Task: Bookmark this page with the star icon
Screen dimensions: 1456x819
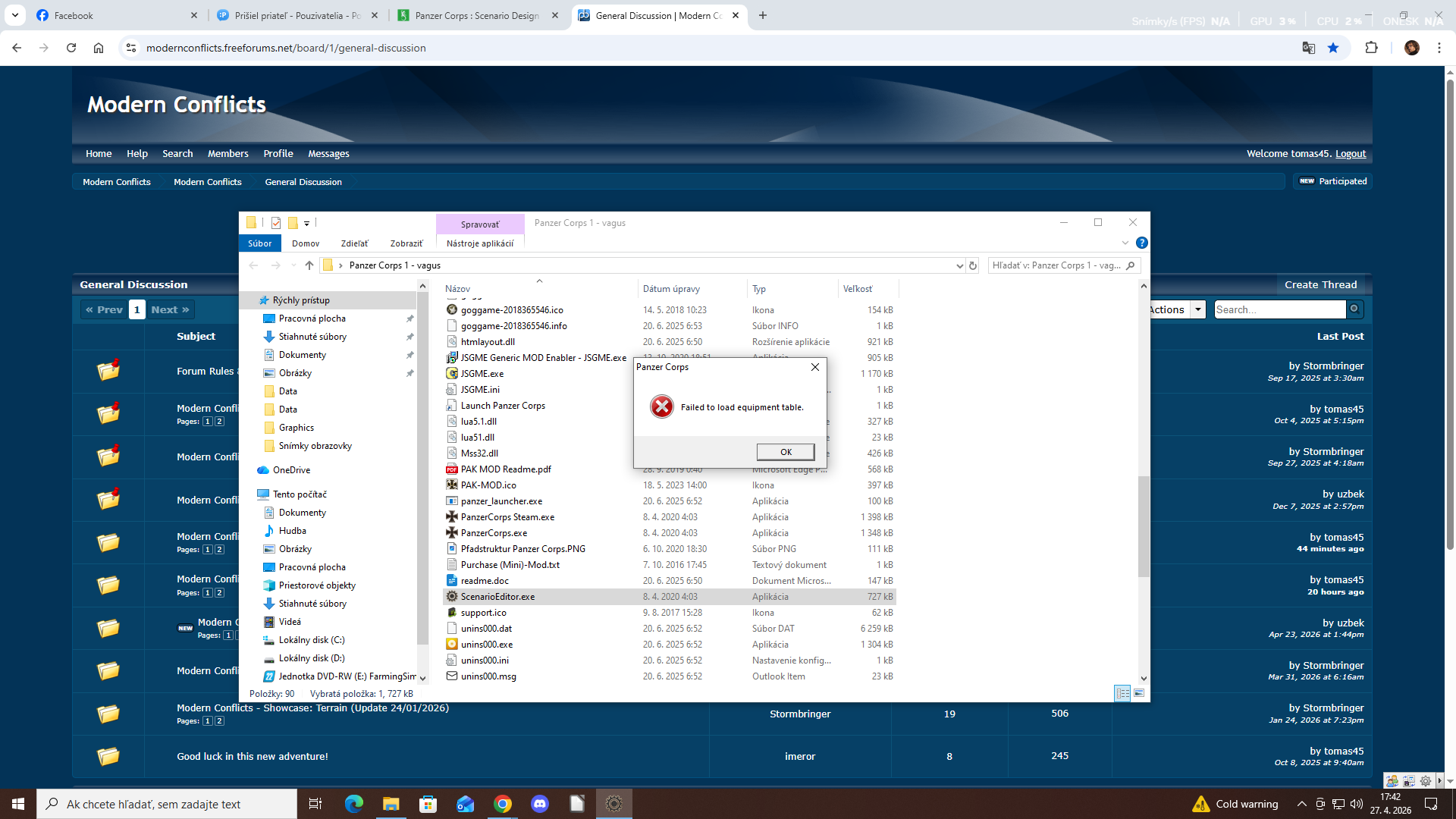Action: 1333,48
